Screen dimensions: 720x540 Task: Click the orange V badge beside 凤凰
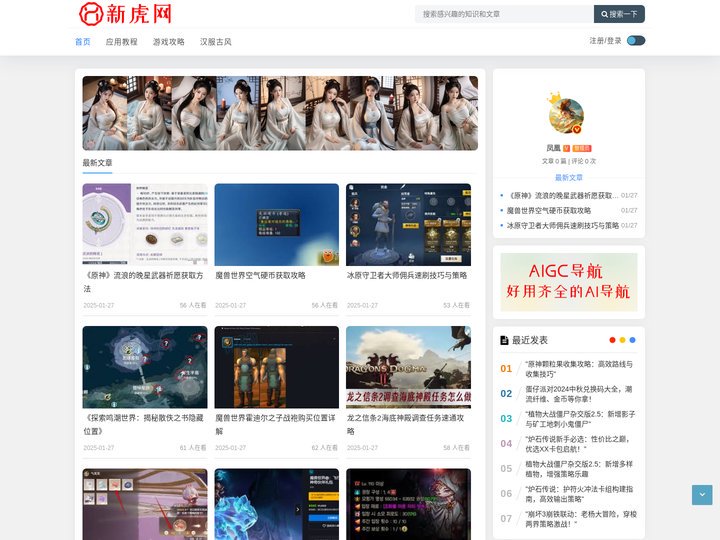[566, 148]
